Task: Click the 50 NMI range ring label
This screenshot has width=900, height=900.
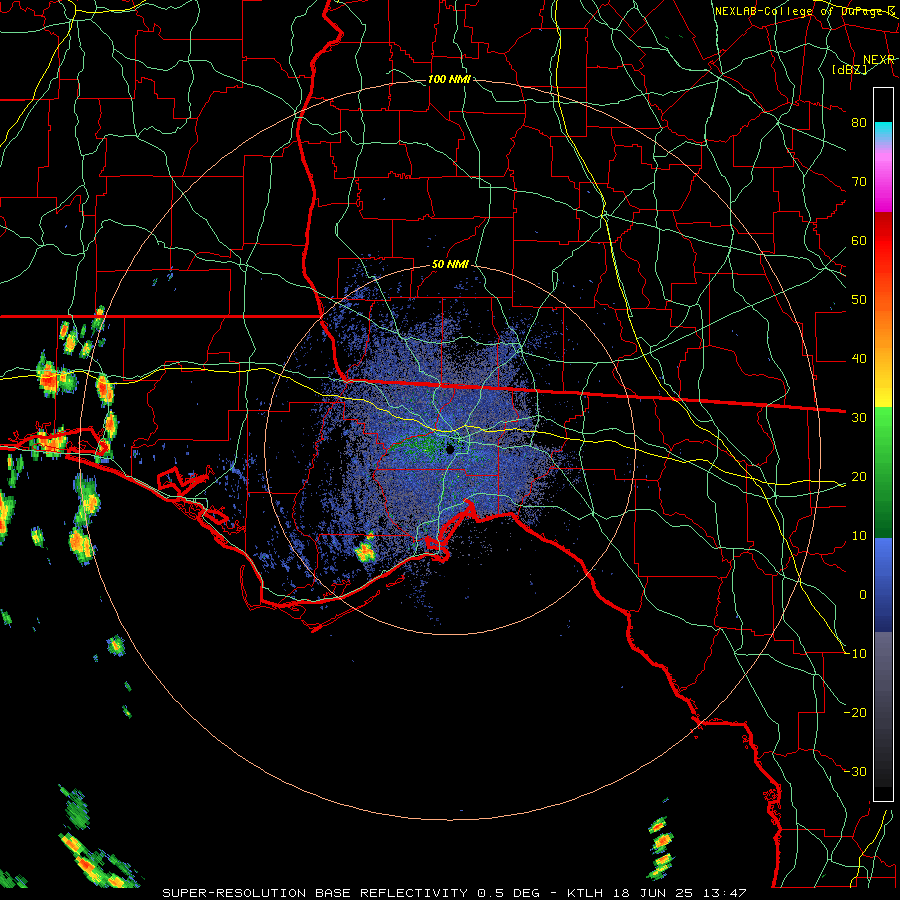Action: point(450,265)
